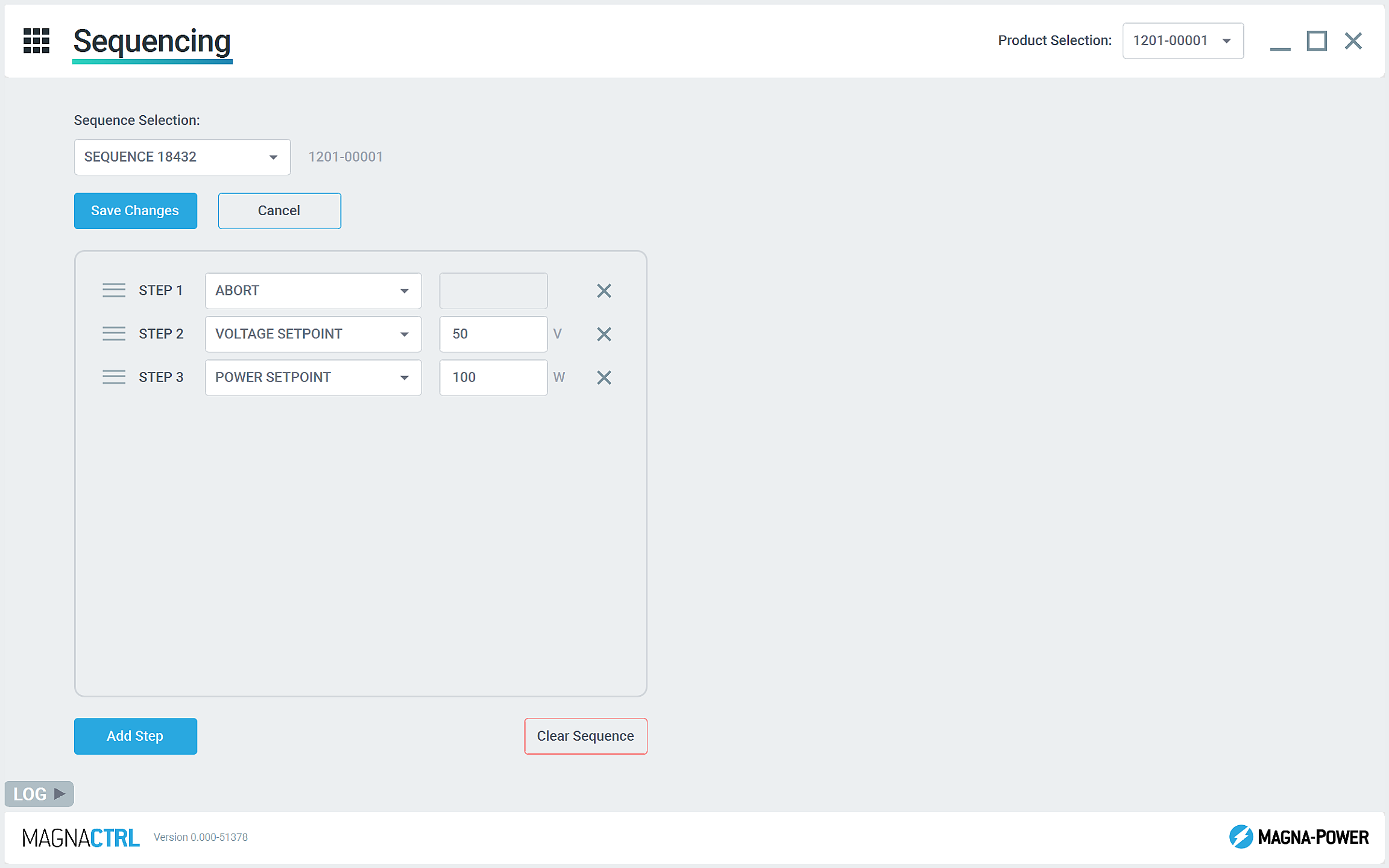Click the voltage value field showing 50
The image size is (1389, 868).
pyautogui.click(x=493, y=334)
